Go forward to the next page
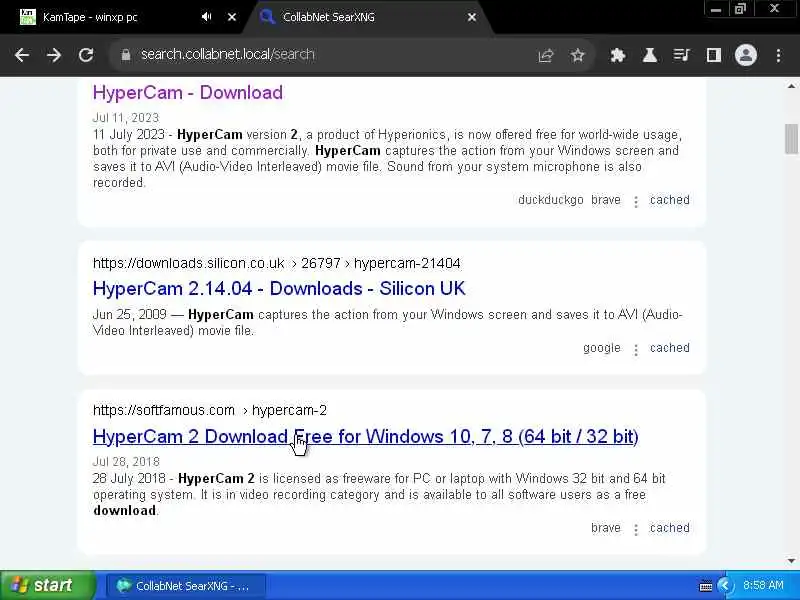Image resolution: width=800 pixels, height=600 pixels. coord(54,55)
